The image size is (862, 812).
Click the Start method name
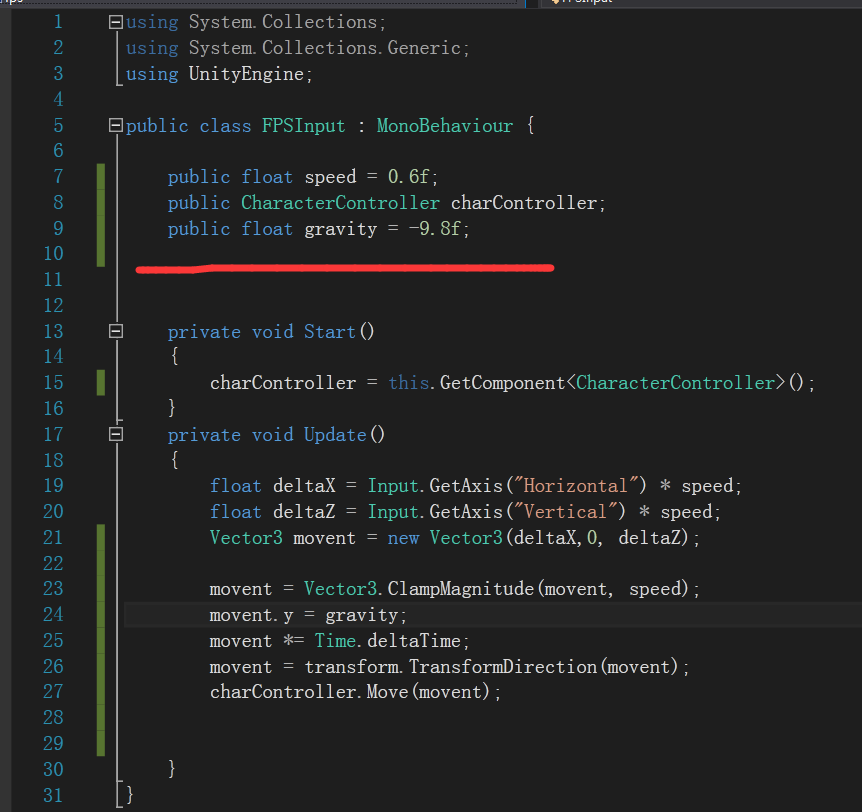[330, 332]
